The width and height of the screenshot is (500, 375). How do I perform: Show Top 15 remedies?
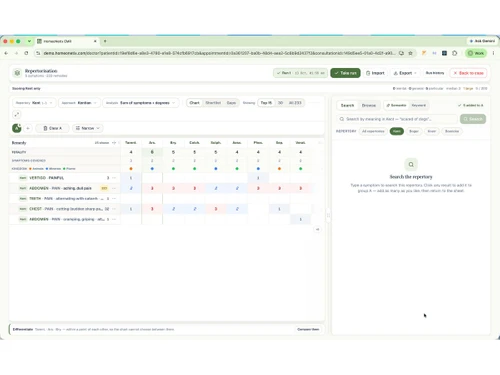click(x=266, y=103)
